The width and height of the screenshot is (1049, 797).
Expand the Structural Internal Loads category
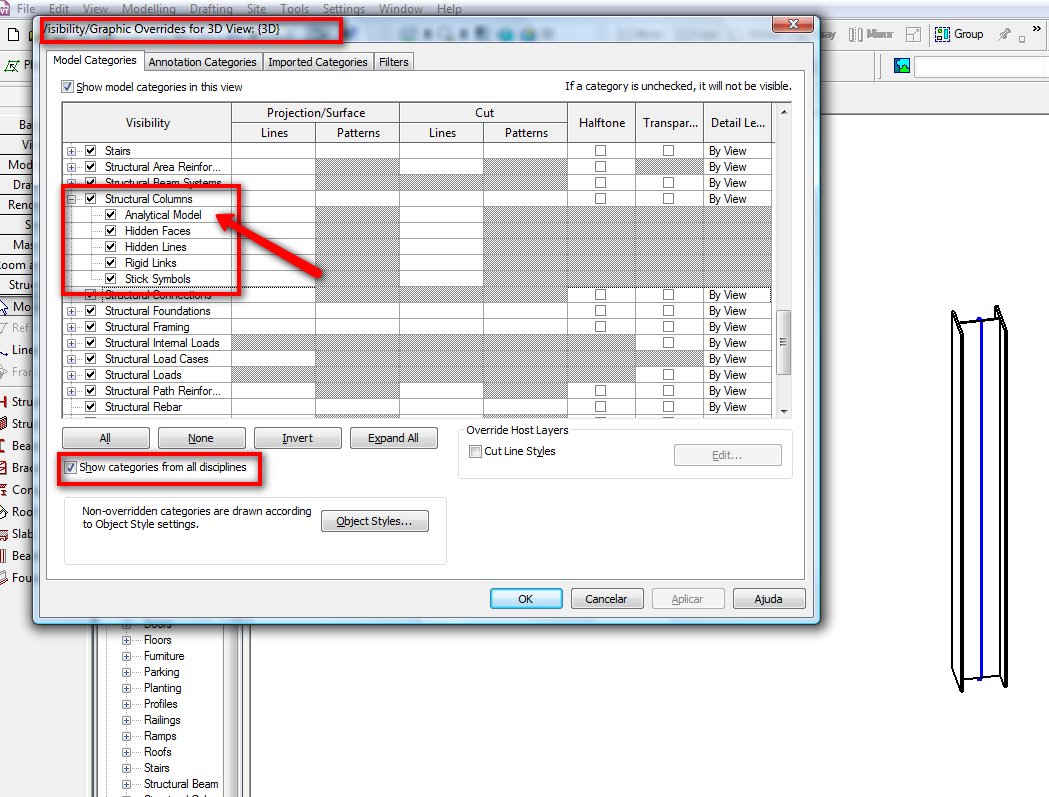72,343
